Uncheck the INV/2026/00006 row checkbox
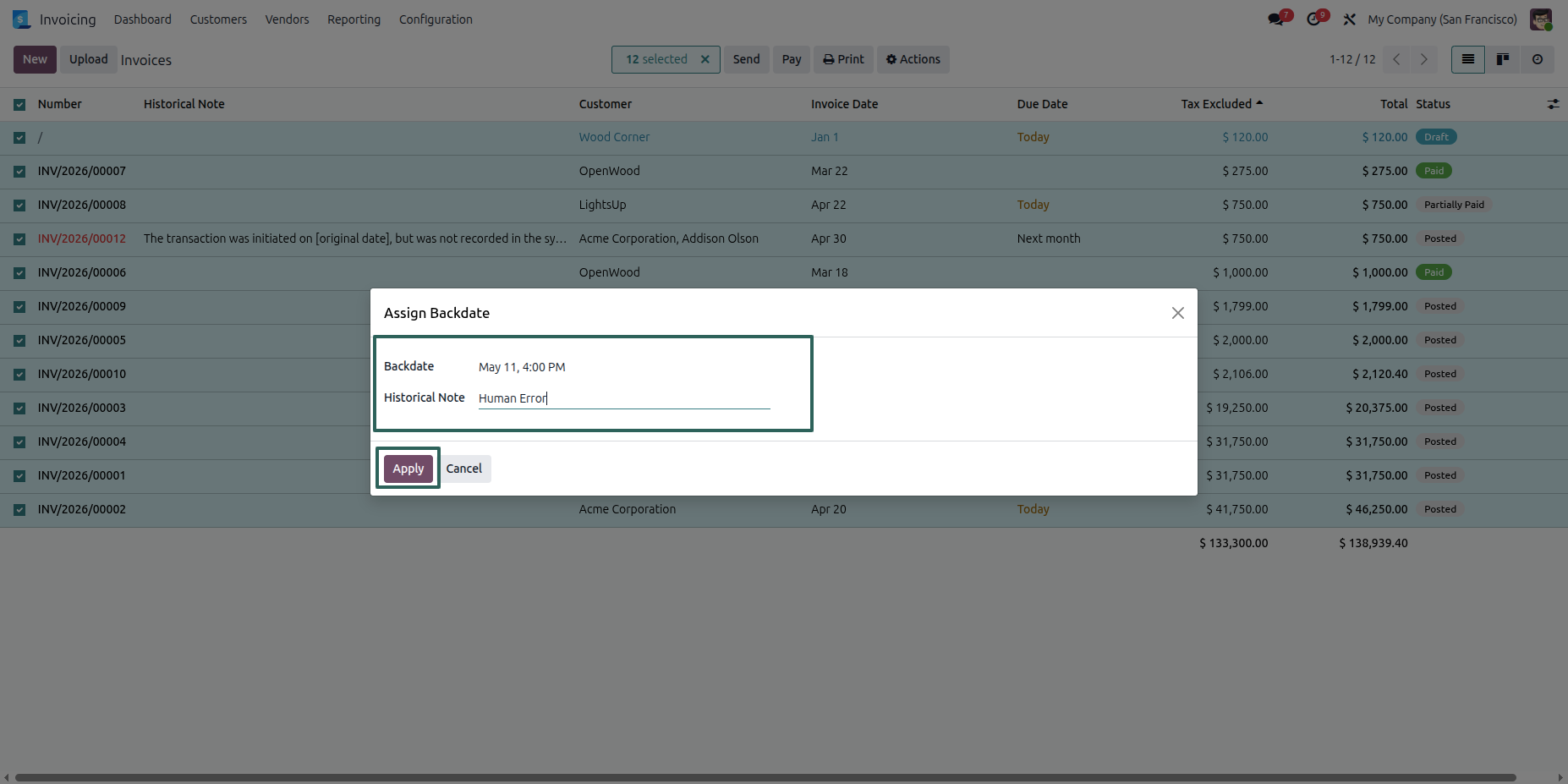 pos(19,273)
